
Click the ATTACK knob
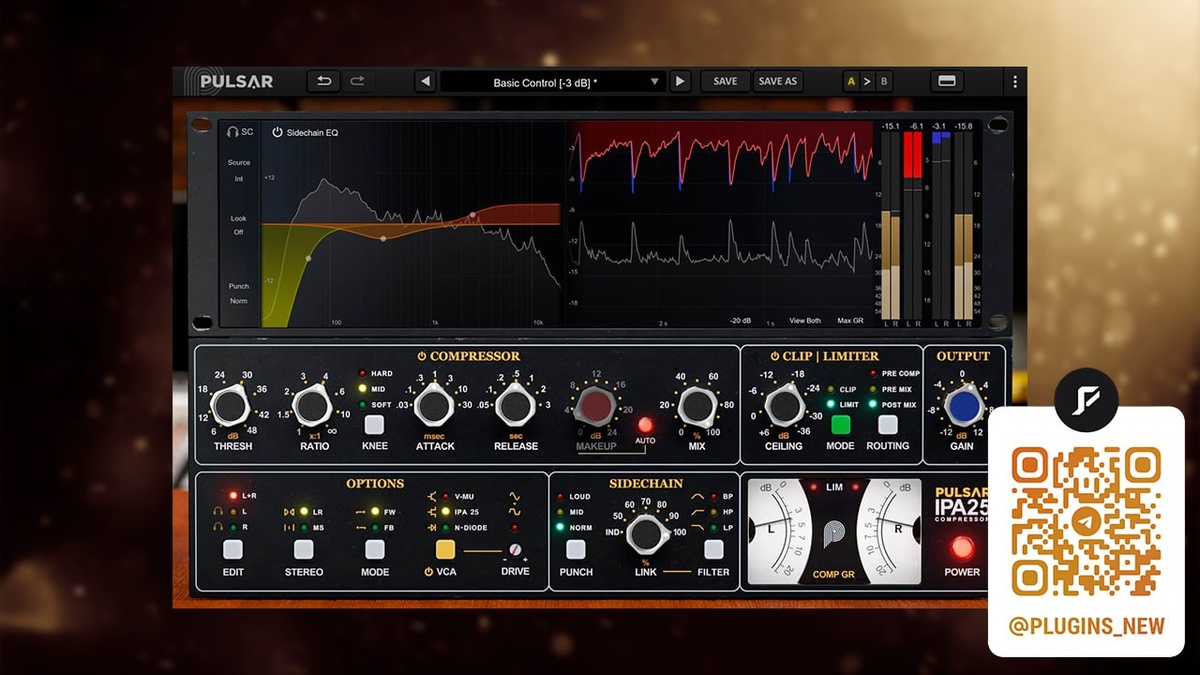(x=432, y=406)
